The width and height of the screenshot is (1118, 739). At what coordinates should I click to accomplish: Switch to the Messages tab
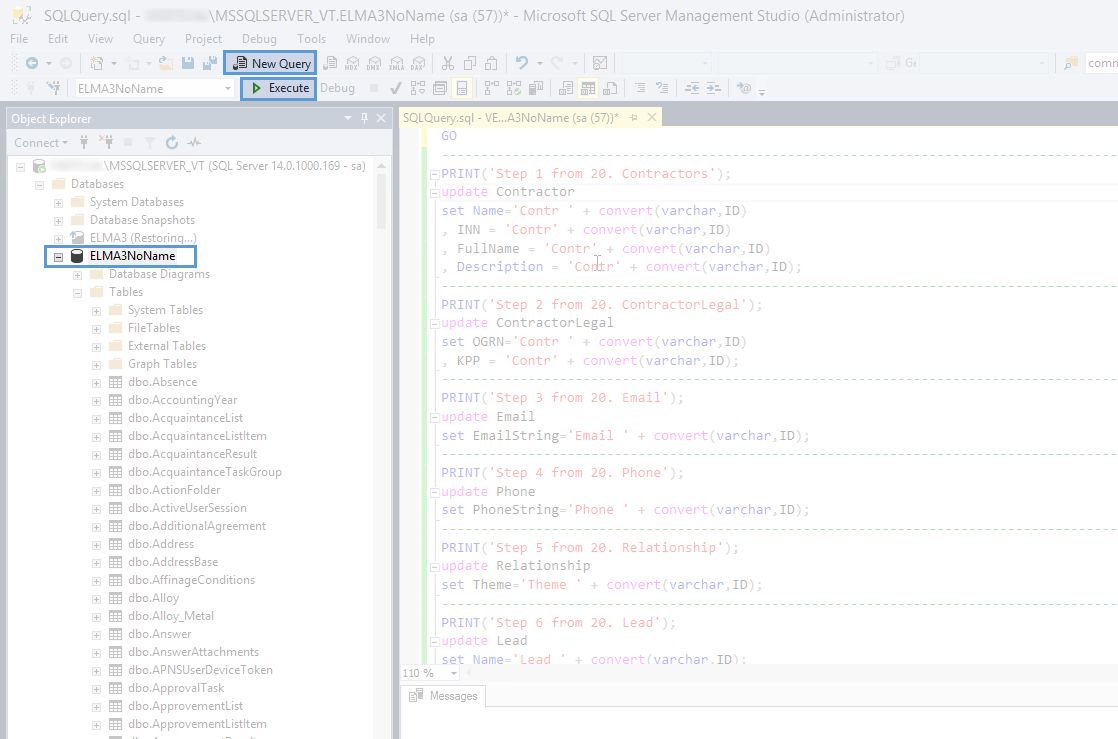click(x=443, y=696)
